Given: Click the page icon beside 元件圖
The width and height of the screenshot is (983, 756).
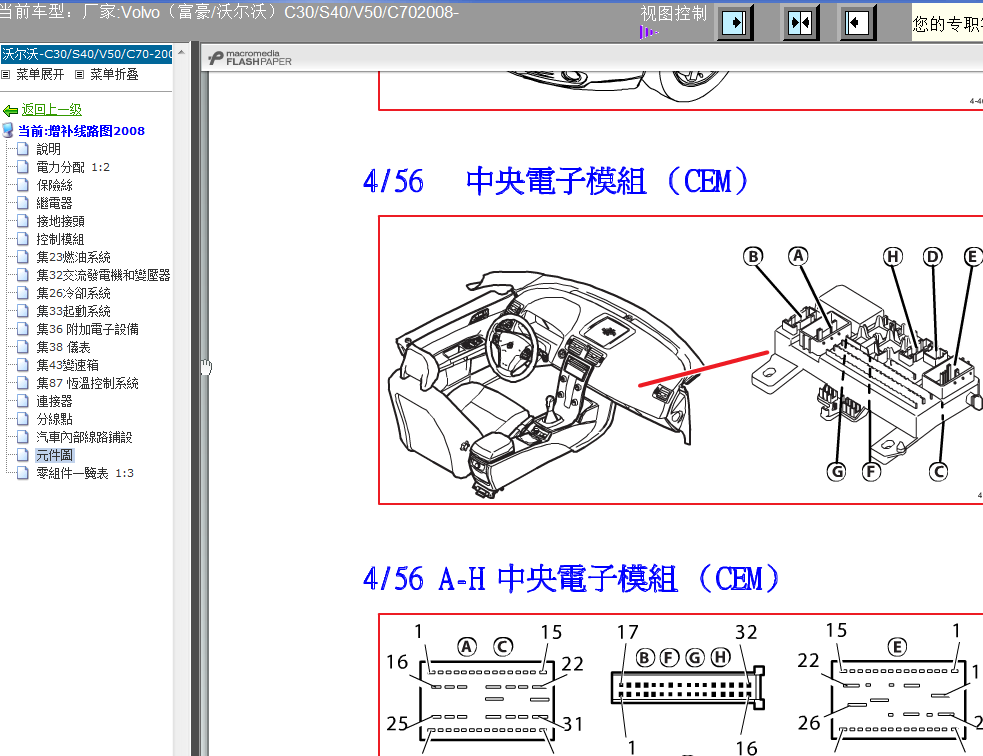Looking at the screenshot, I should point(23,454).
